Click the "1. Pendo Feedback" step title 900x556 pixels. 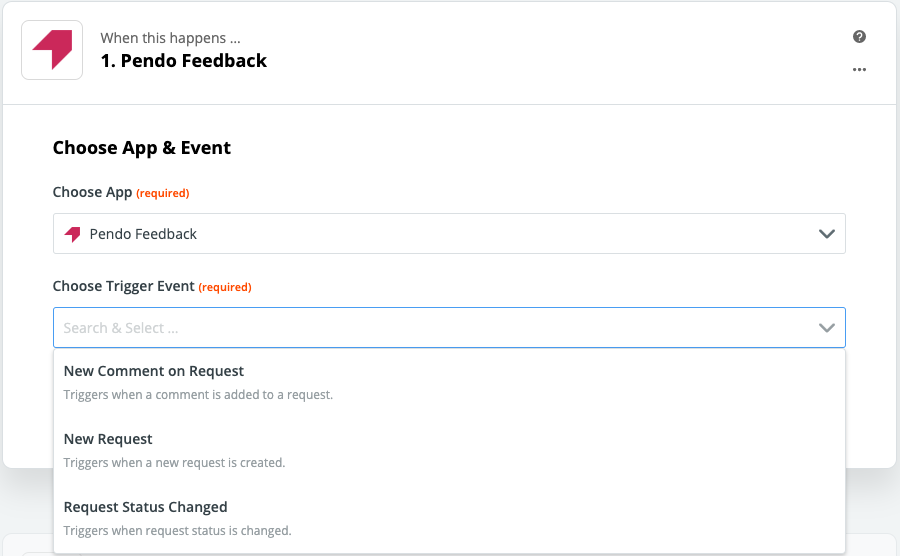coord(184,61)
